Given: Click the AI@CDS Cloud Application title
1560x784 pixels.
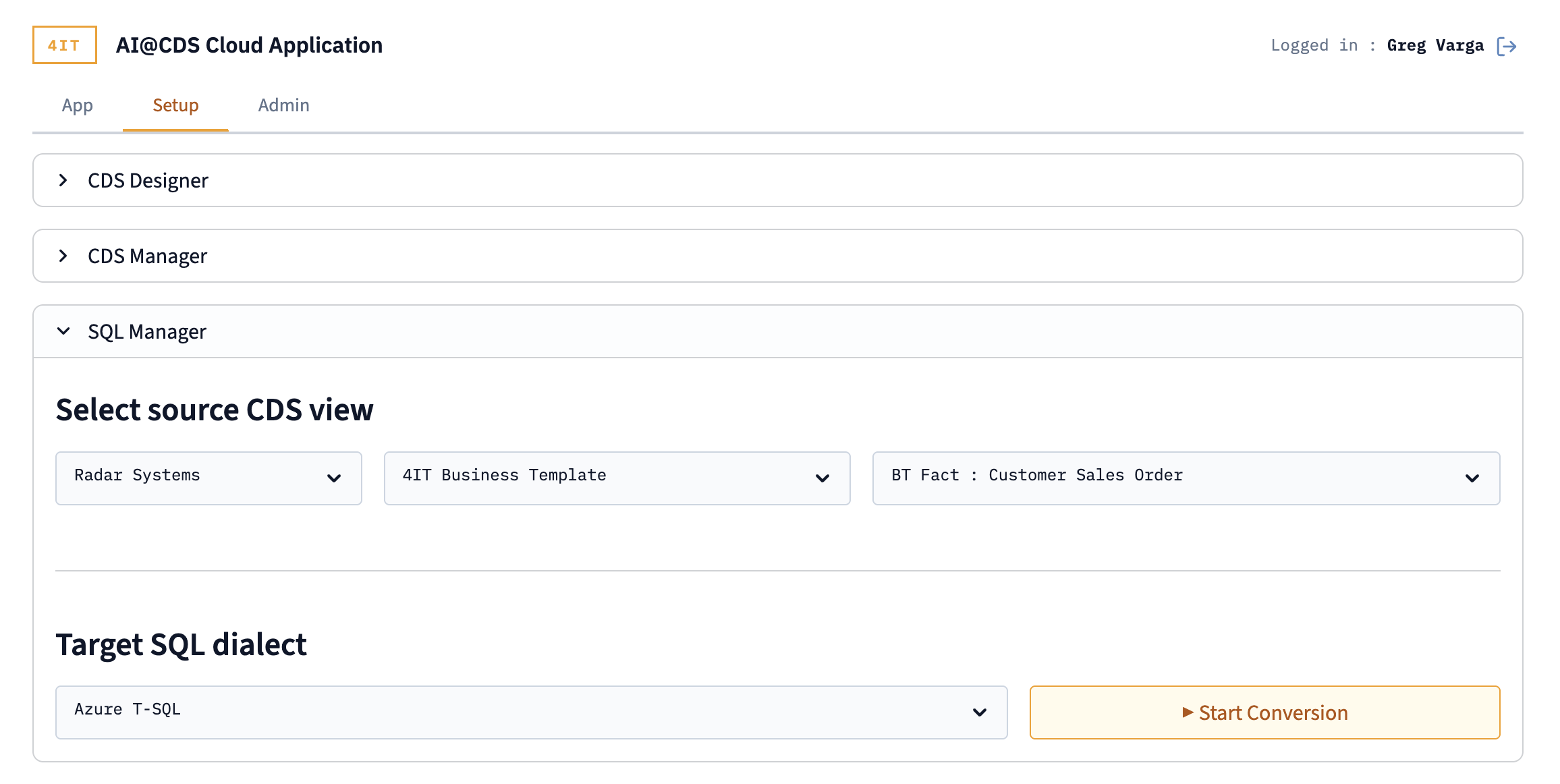Looking at the screenshot, I should point(249,45).
